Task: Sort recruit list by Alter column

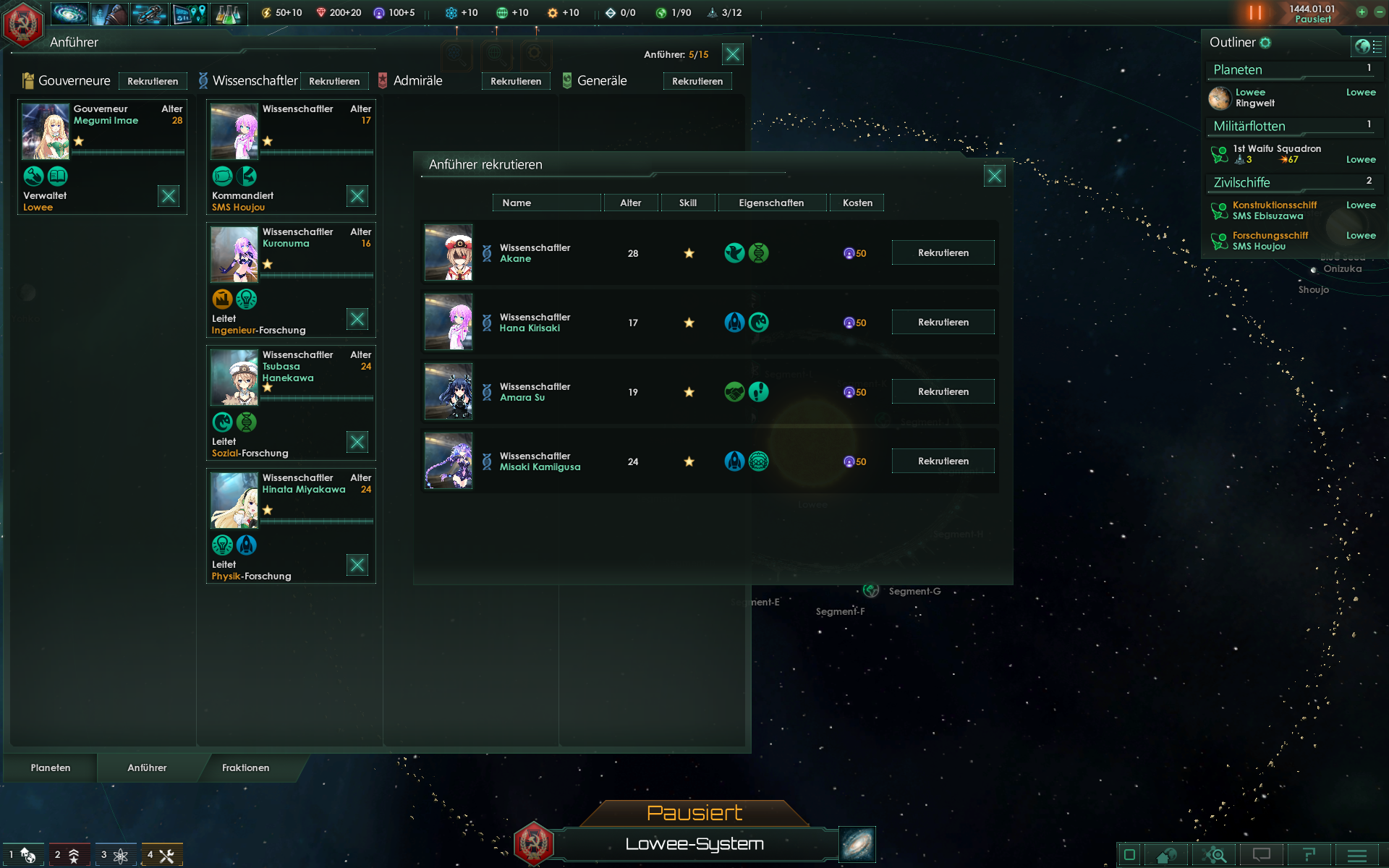Action: (631, 203)
